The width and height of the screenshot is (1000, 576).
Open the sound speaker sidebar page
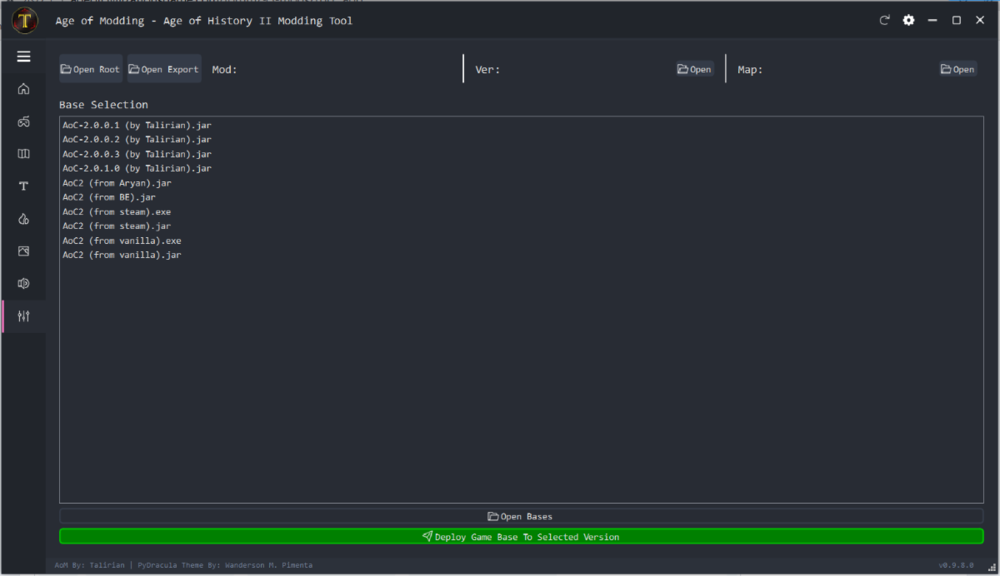pyautogui.click(x=24, y=284)
